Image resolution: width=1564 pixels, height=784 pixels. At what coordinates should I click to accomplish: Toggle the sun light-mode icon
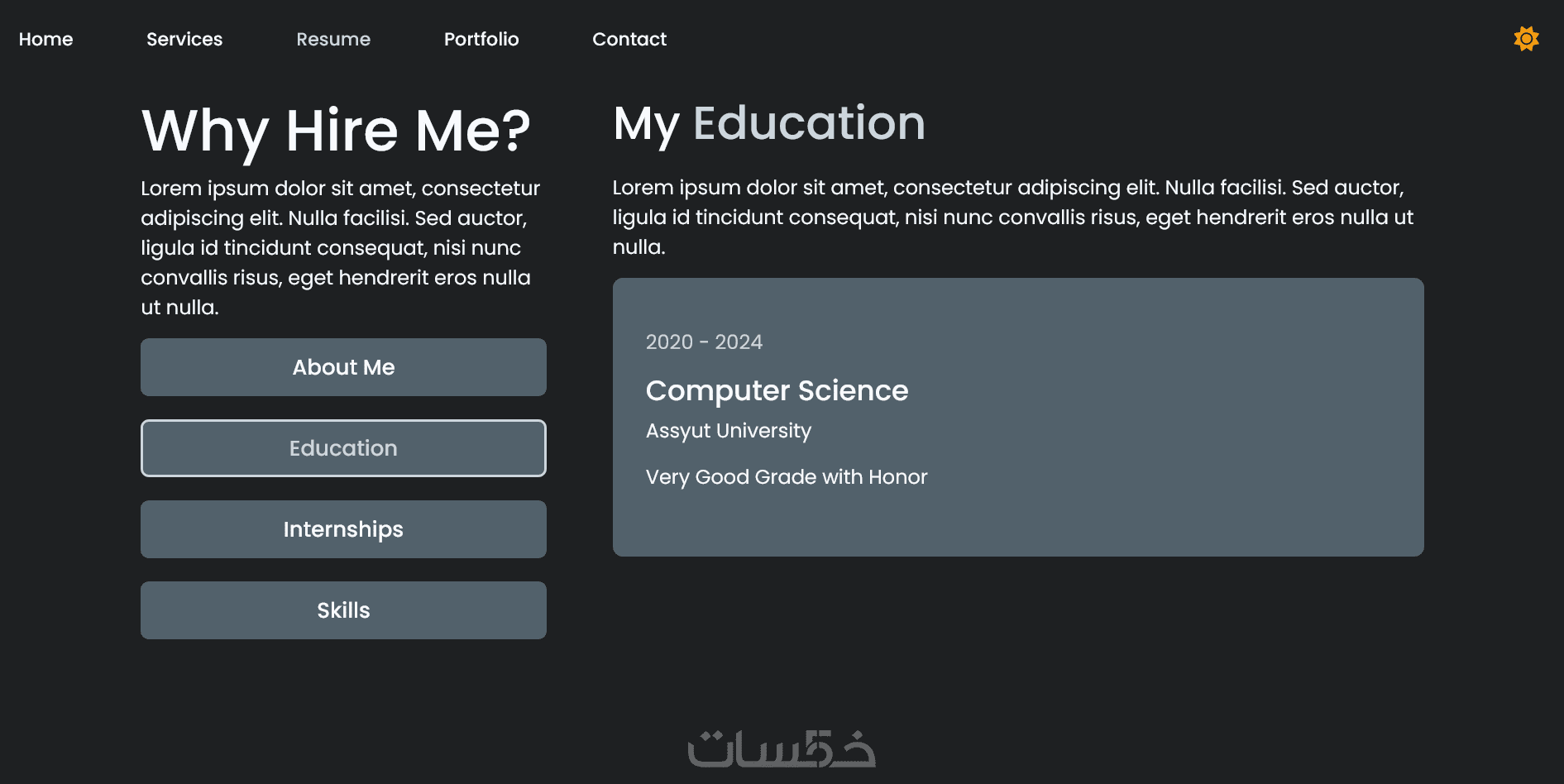point(1526,39)
